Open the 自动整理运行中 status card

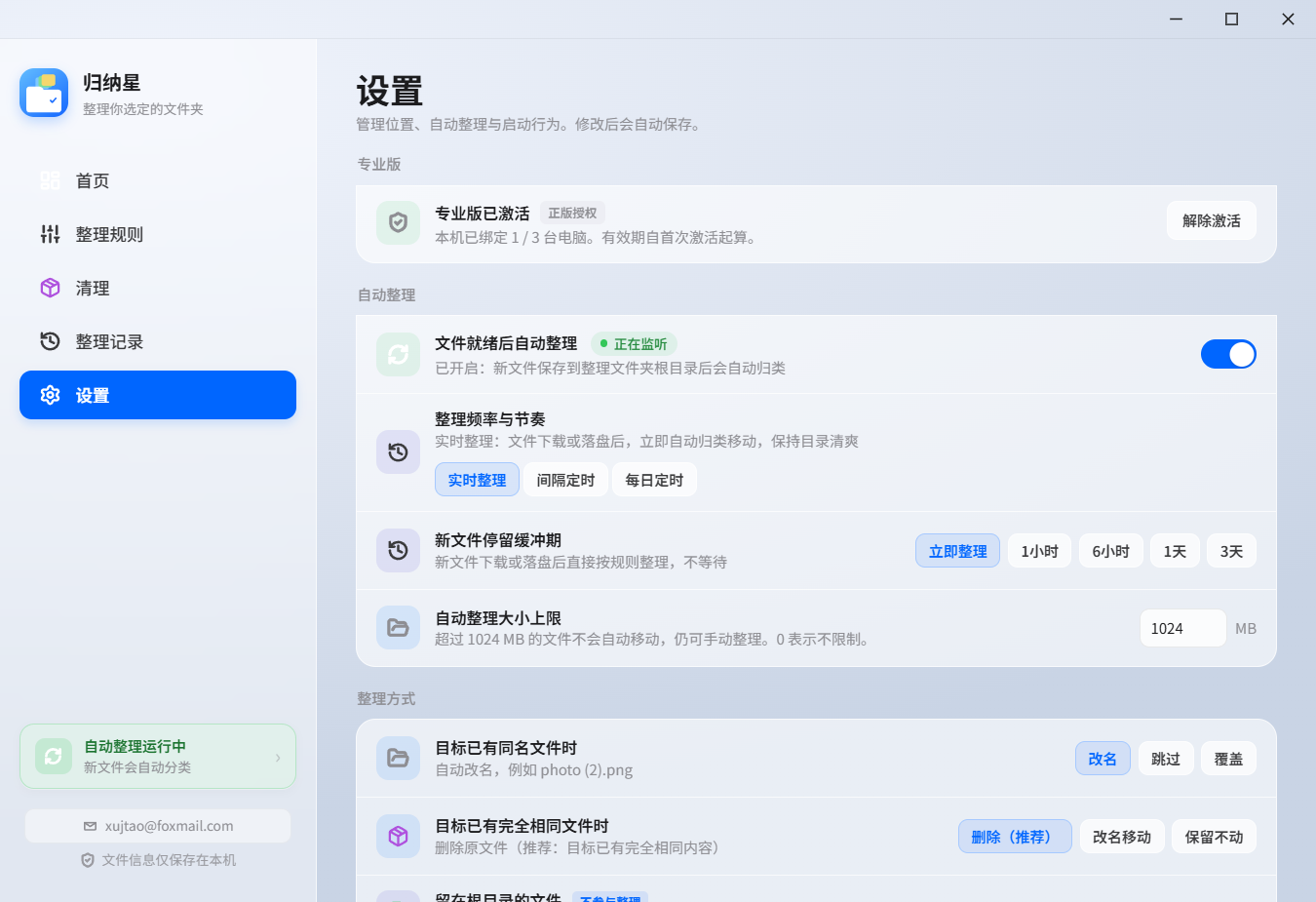pyautogui.click(x=158, y=756)
